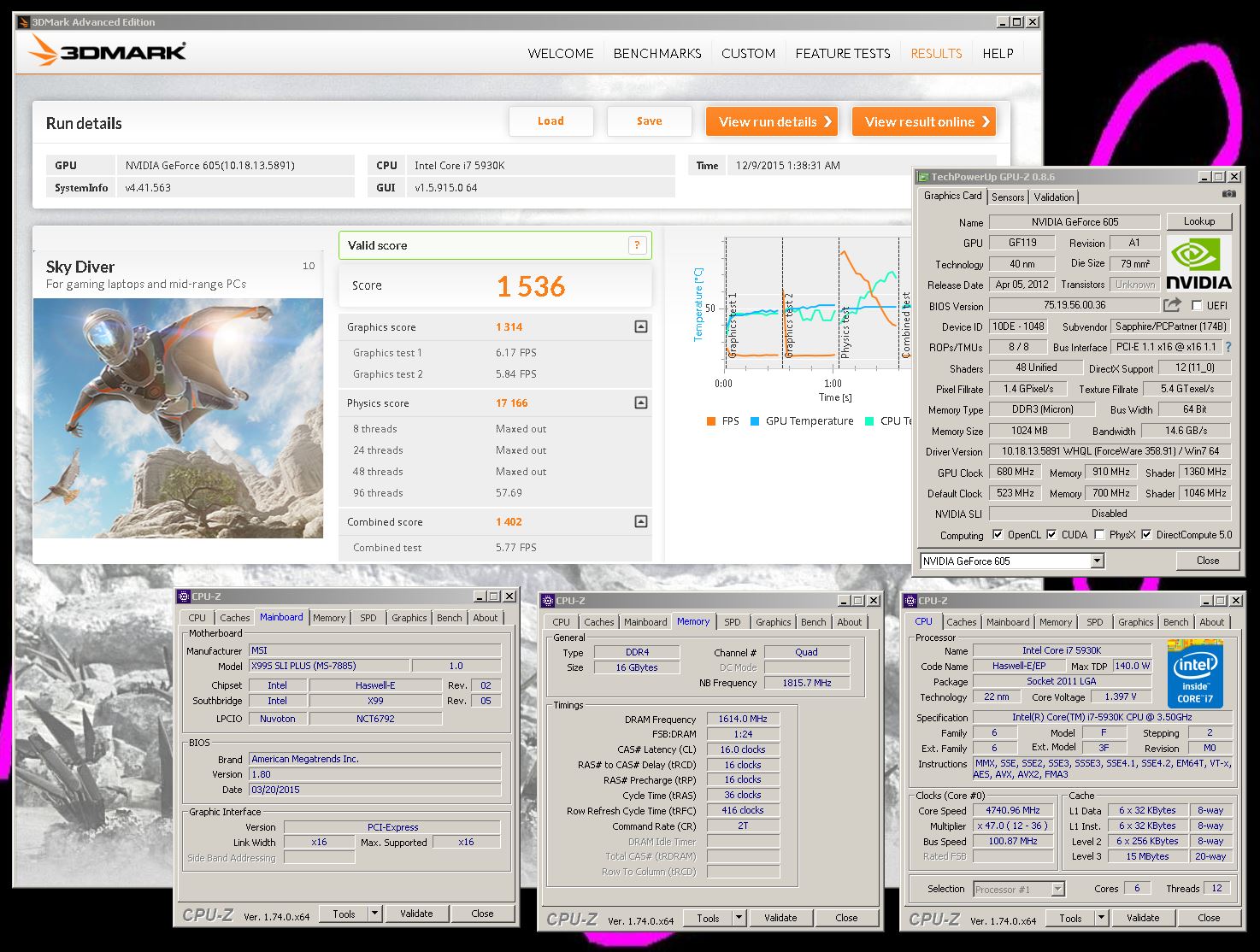
Task: Switch to the Validation tab in GPU-Z
Action: pyautogui.click(x=1054, y=197)
